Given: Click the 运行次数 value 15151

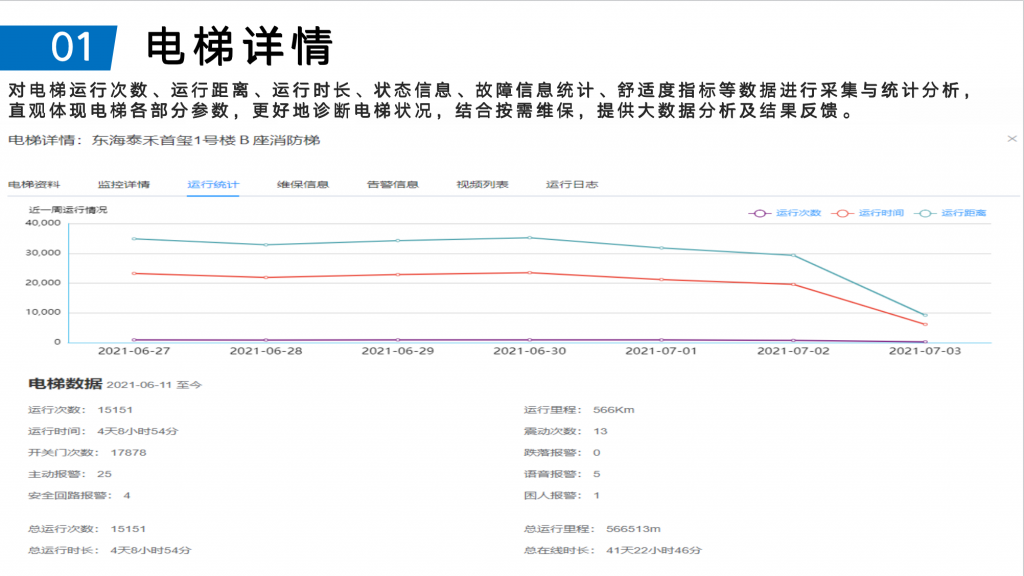Looking at the screenshot, I should pos(115,409).
